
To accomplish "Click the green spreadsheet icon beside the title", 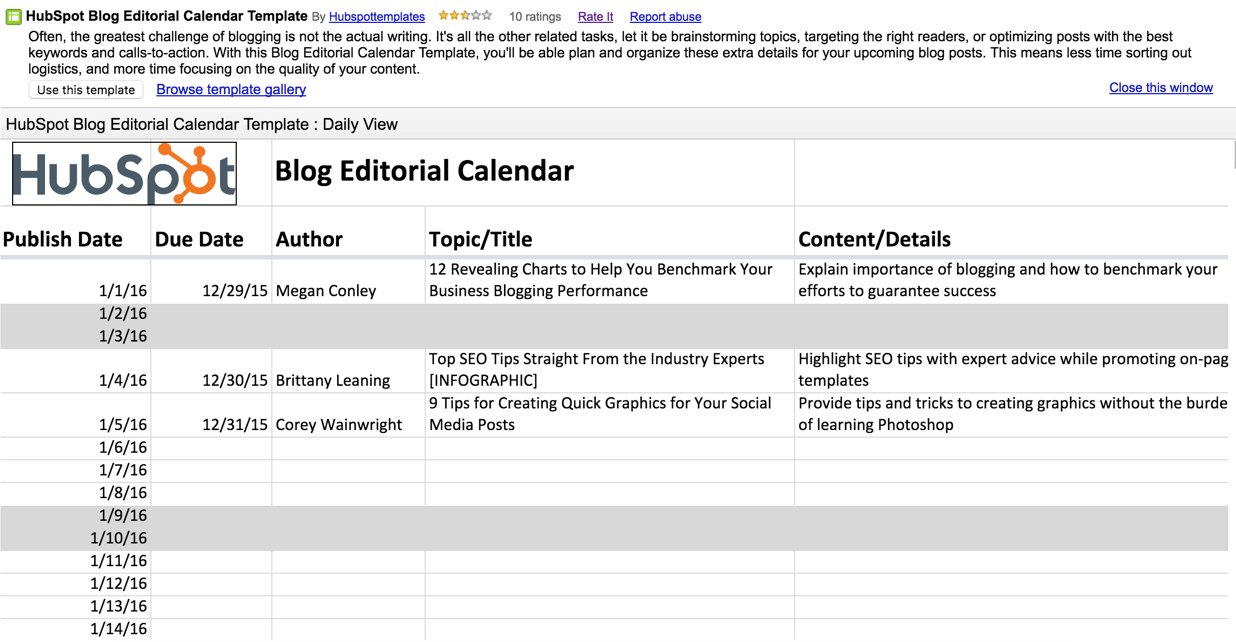I will 14,16.
